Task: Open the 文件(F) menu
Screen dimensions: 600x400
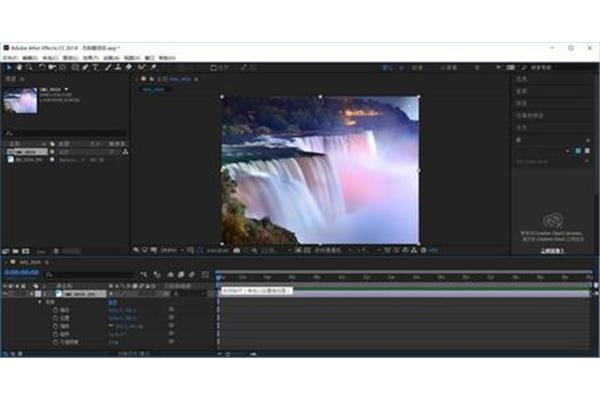Action: (x=10, y=58)
